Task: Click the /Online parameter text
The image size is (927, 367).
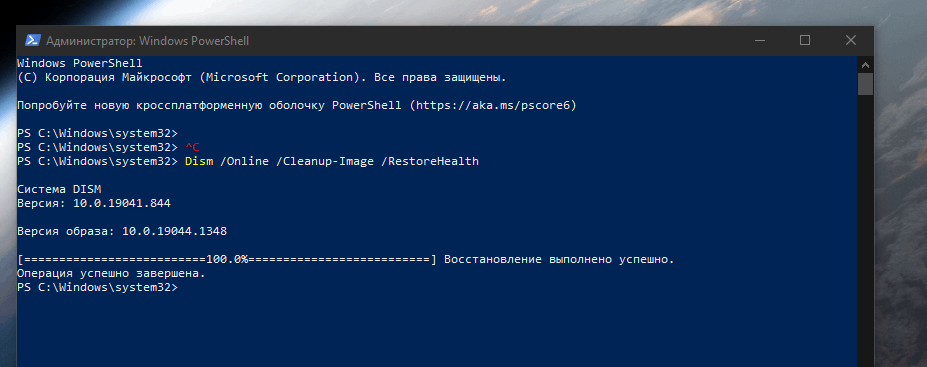Action: 244,161
